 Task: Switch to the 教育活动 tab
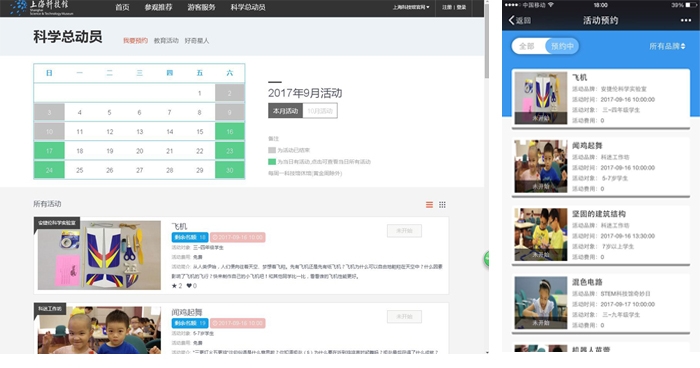click(x=166, y=41)
